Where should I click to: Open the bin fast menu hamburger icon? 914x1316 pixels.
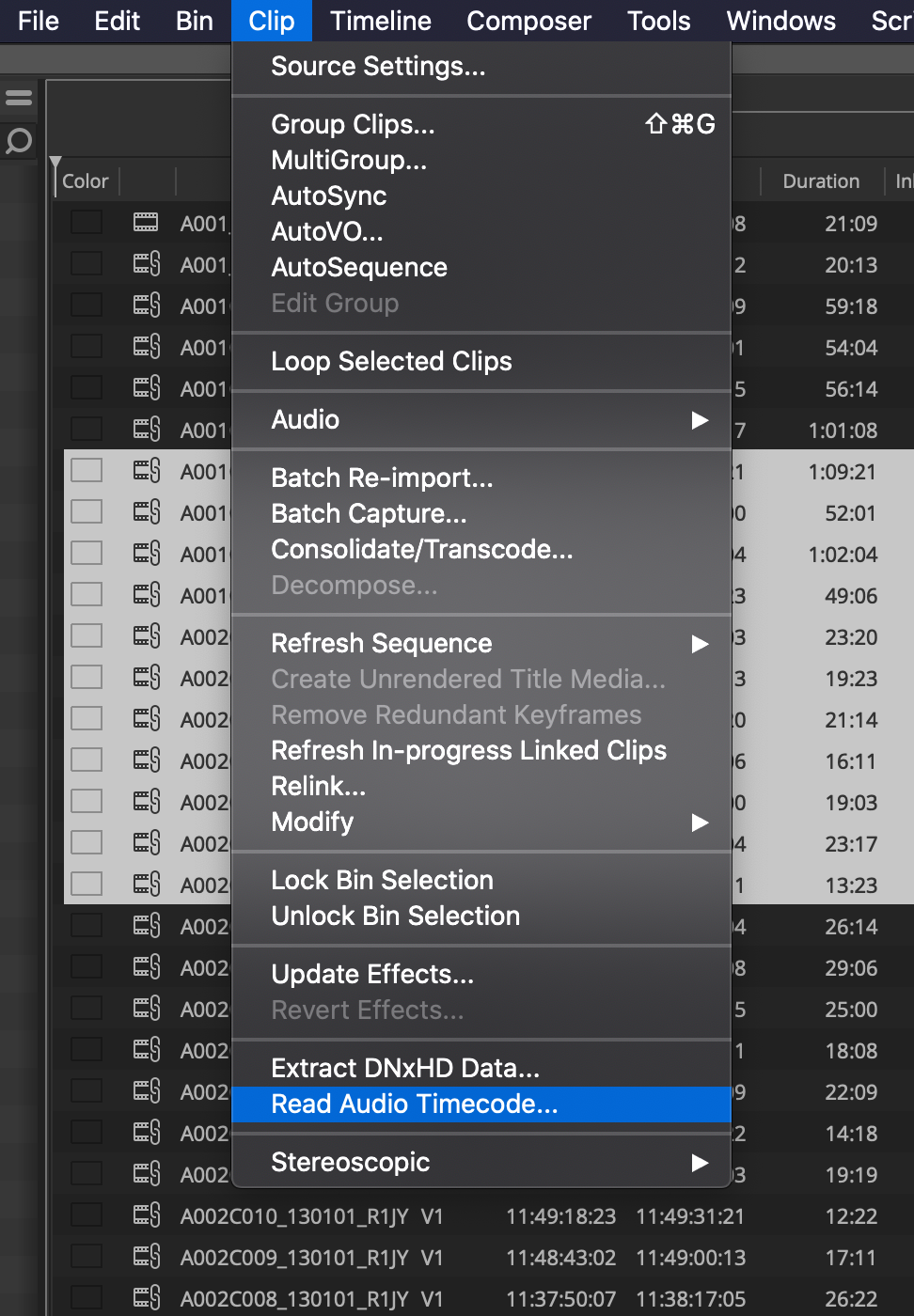pos(19,97)
